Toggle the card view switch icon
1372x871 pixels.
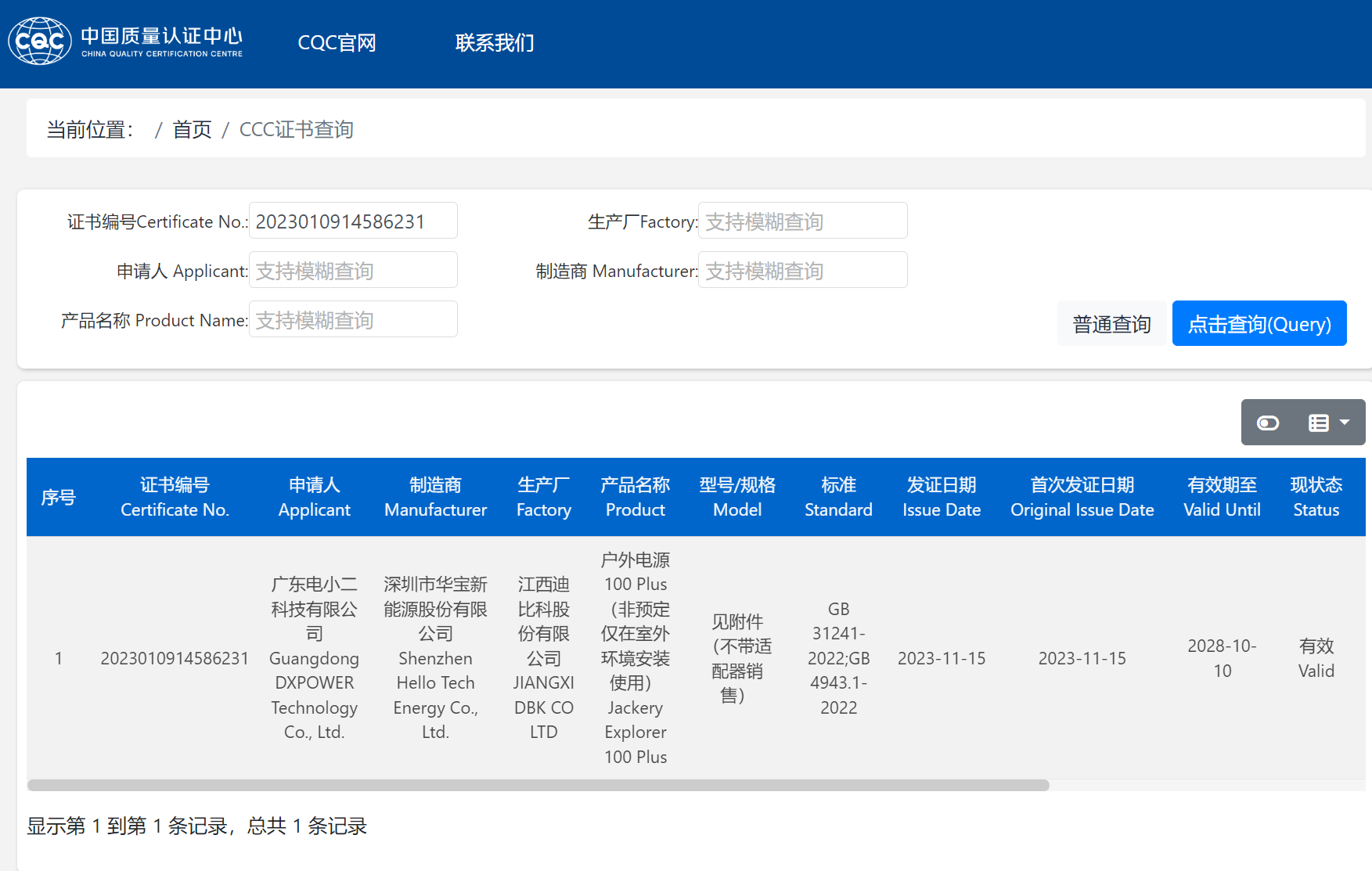coord(1268,423)
